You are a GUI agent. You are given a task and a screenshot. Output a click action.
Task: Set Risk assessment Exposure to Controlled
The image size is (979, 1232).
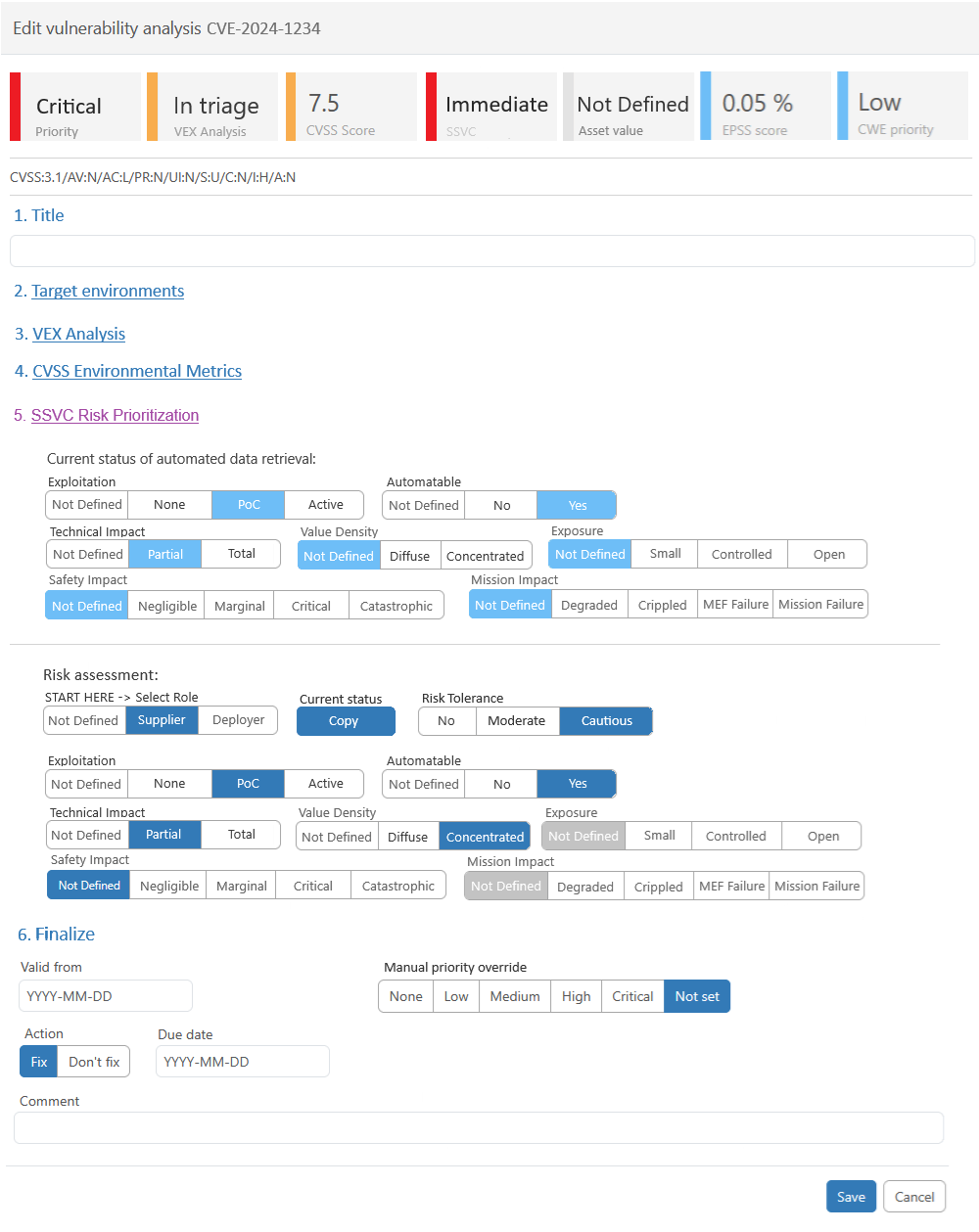736,836
